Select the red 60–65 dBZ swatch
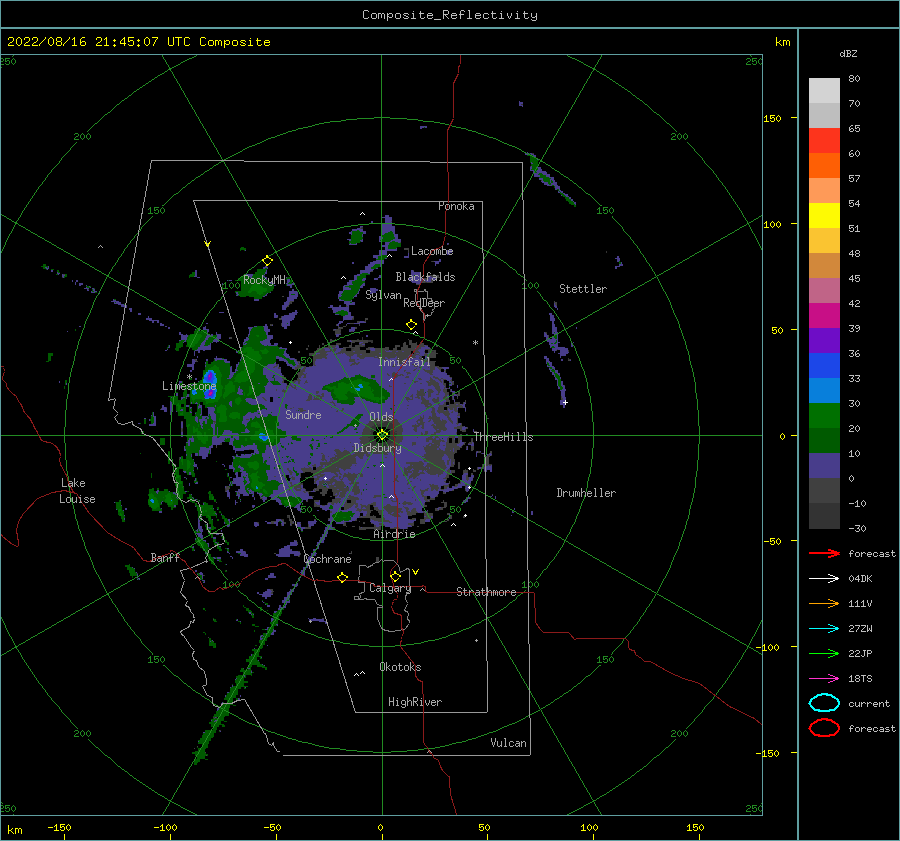 pyautogui.click(x=824, y=141)
